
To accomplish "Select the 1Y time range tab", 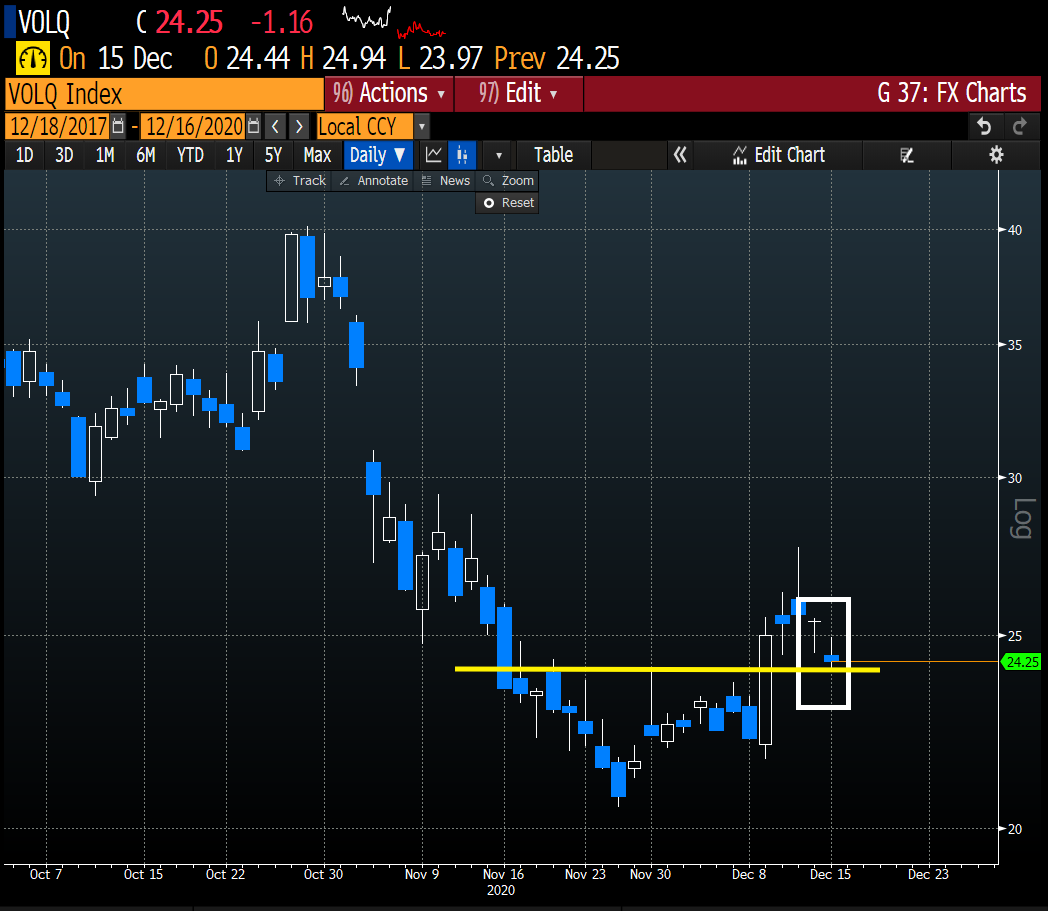I will coord(234,155).
